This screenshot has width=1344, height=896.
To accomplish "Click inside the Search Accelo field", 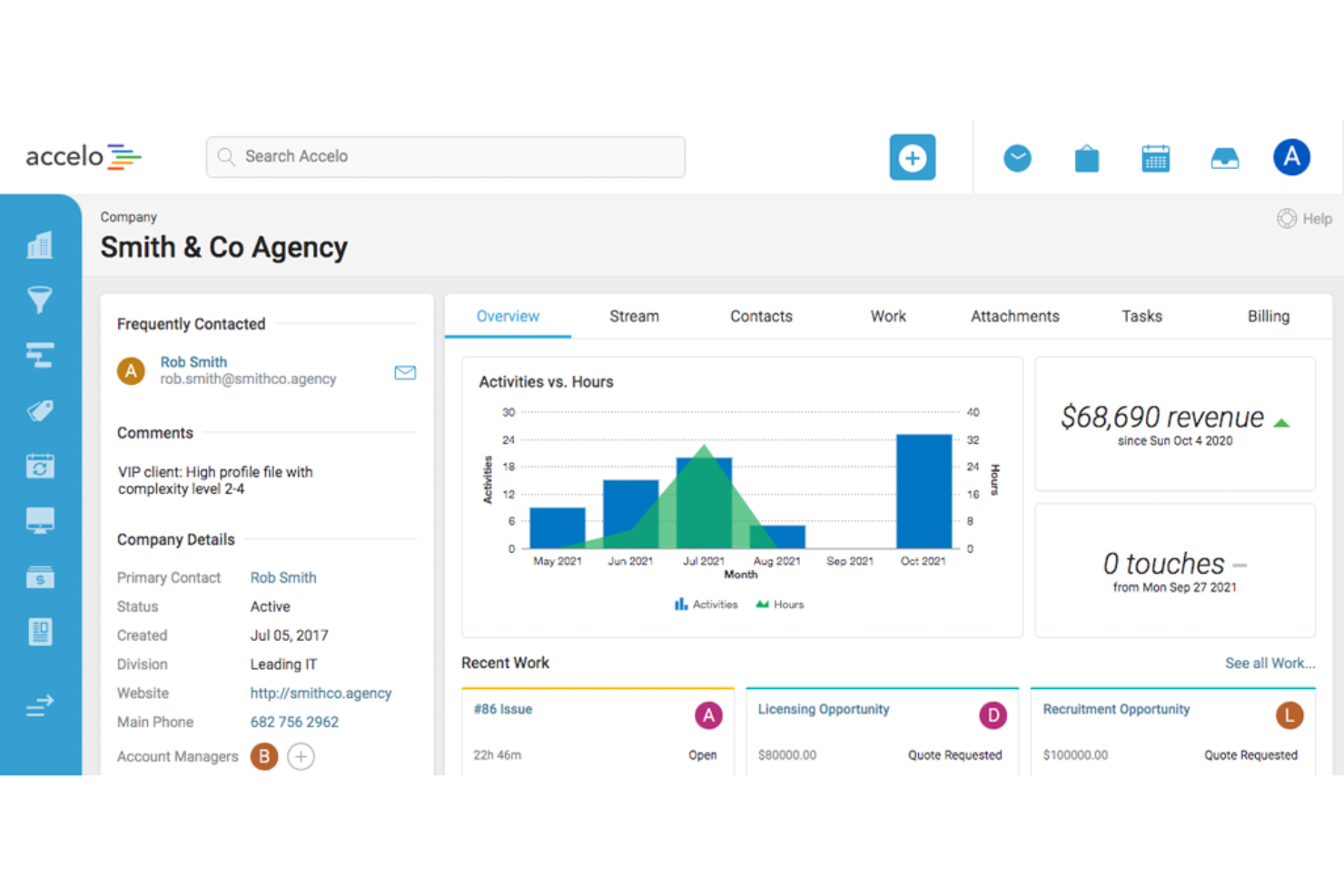I will point(445,156).
